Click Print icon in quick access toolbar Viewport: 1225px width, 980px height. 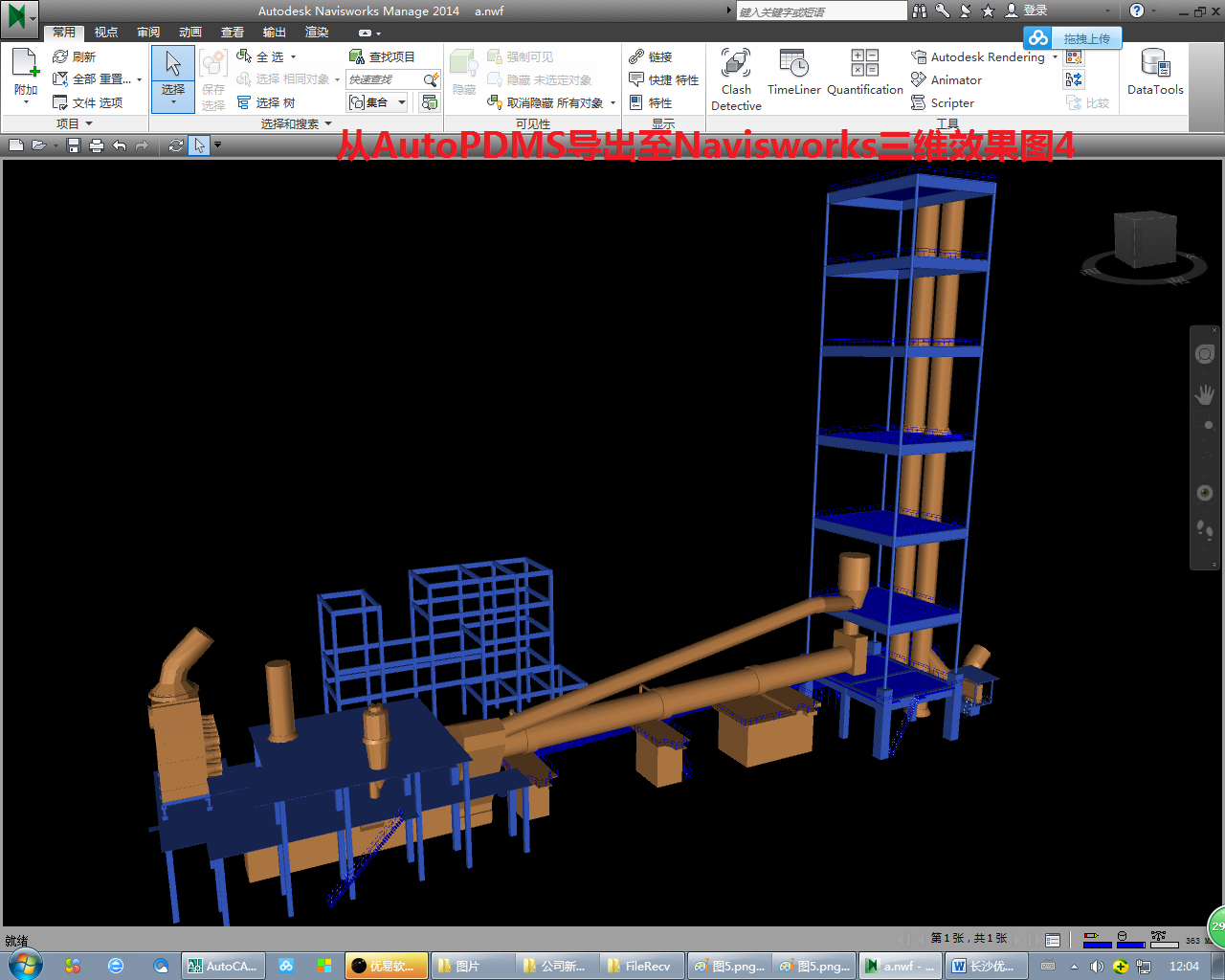(96, 145)
